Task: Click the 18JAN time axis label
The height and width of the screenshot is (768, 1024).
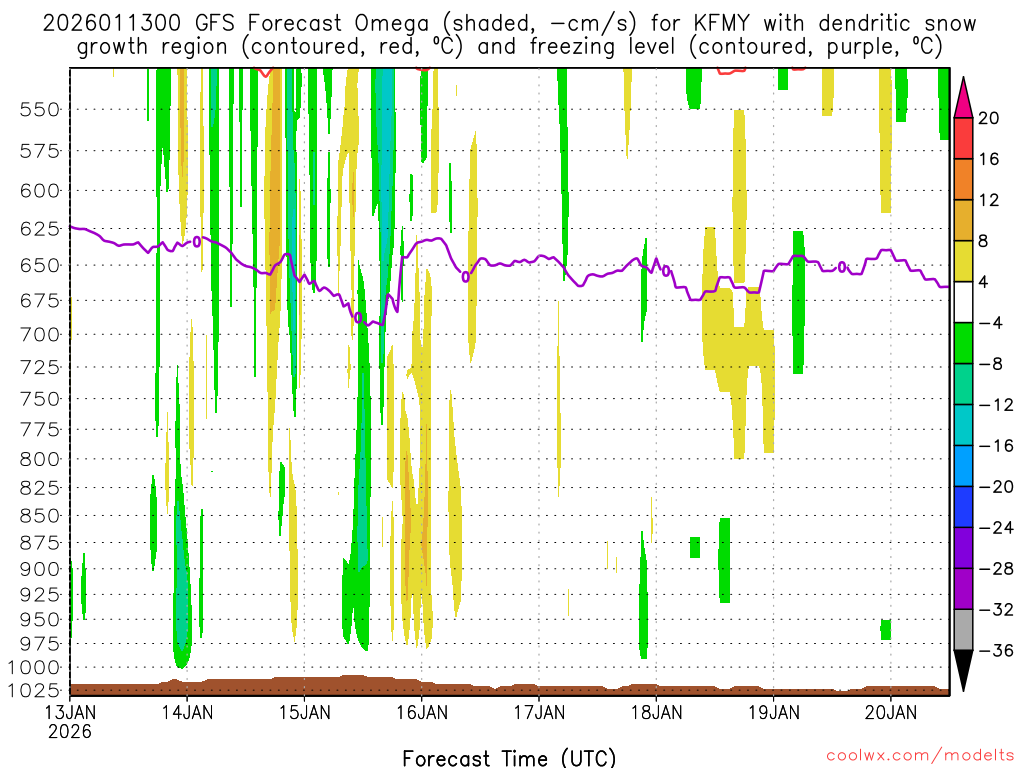Action: (656, 712)
